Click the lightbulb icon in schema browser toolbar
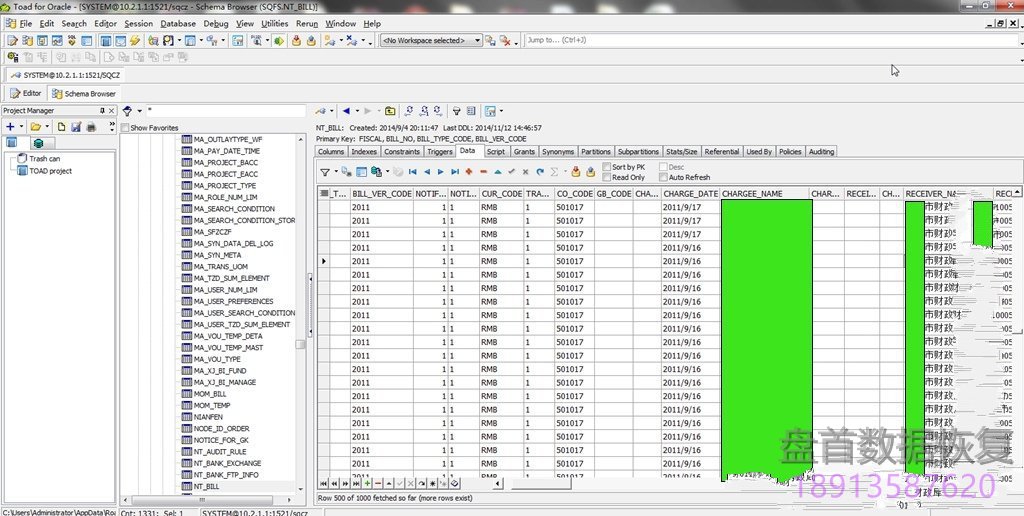The width and height of the screenshot is (1024, 516). 456,111
